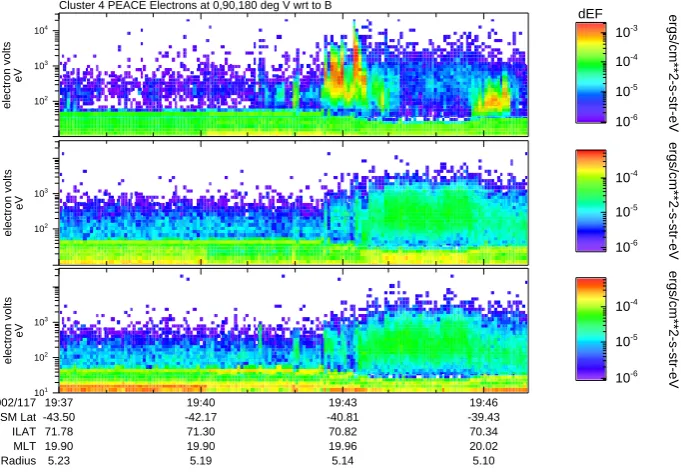Screen dimensions: 681x472
Task: Click the SM Lat value '-42.17'
Action: click(201, 417)
